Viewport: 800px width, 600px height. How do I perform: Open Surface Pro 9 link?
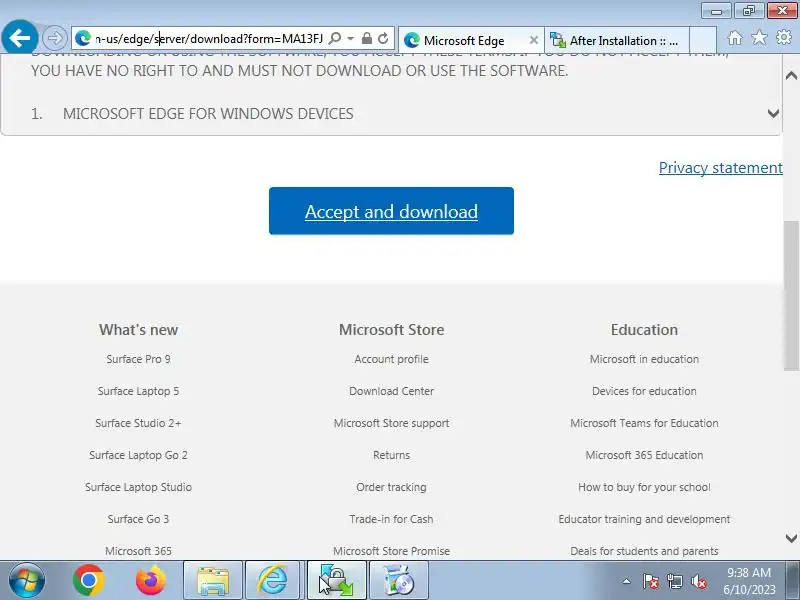click(x=138, y=359)
